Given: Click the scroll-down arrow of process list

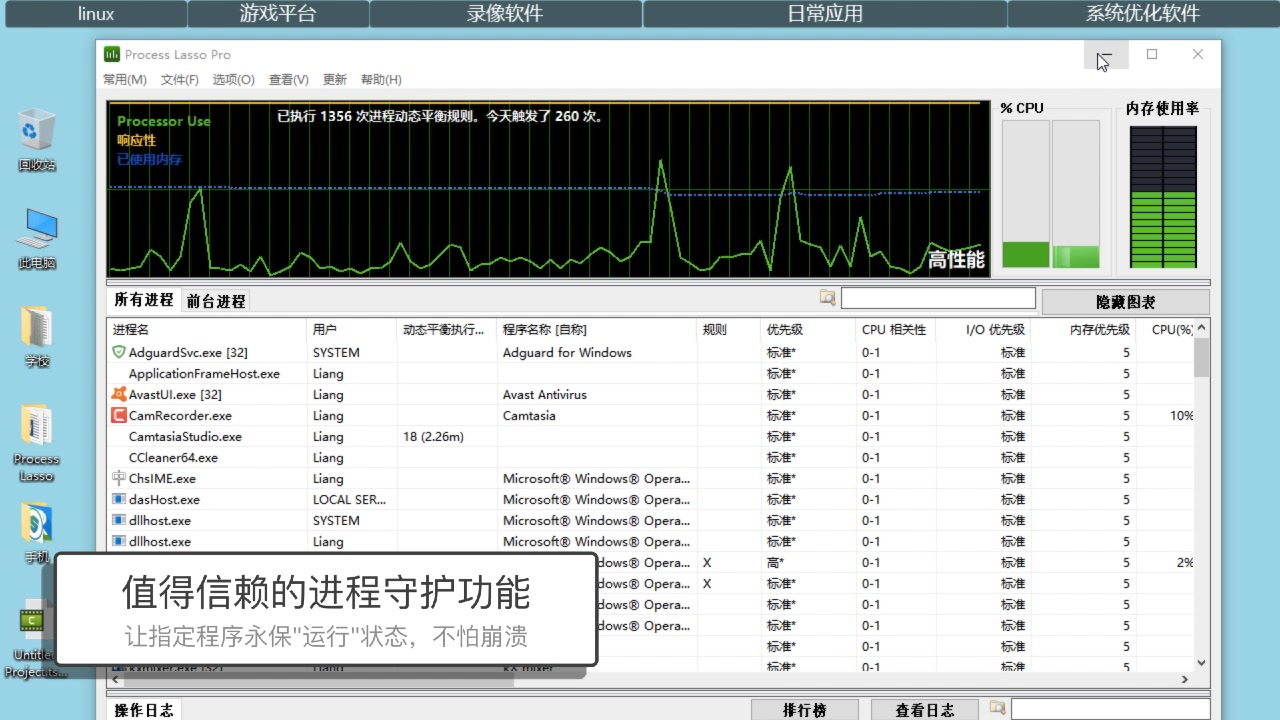Looking at the screenshot, I should click(x=1202, y=662).
